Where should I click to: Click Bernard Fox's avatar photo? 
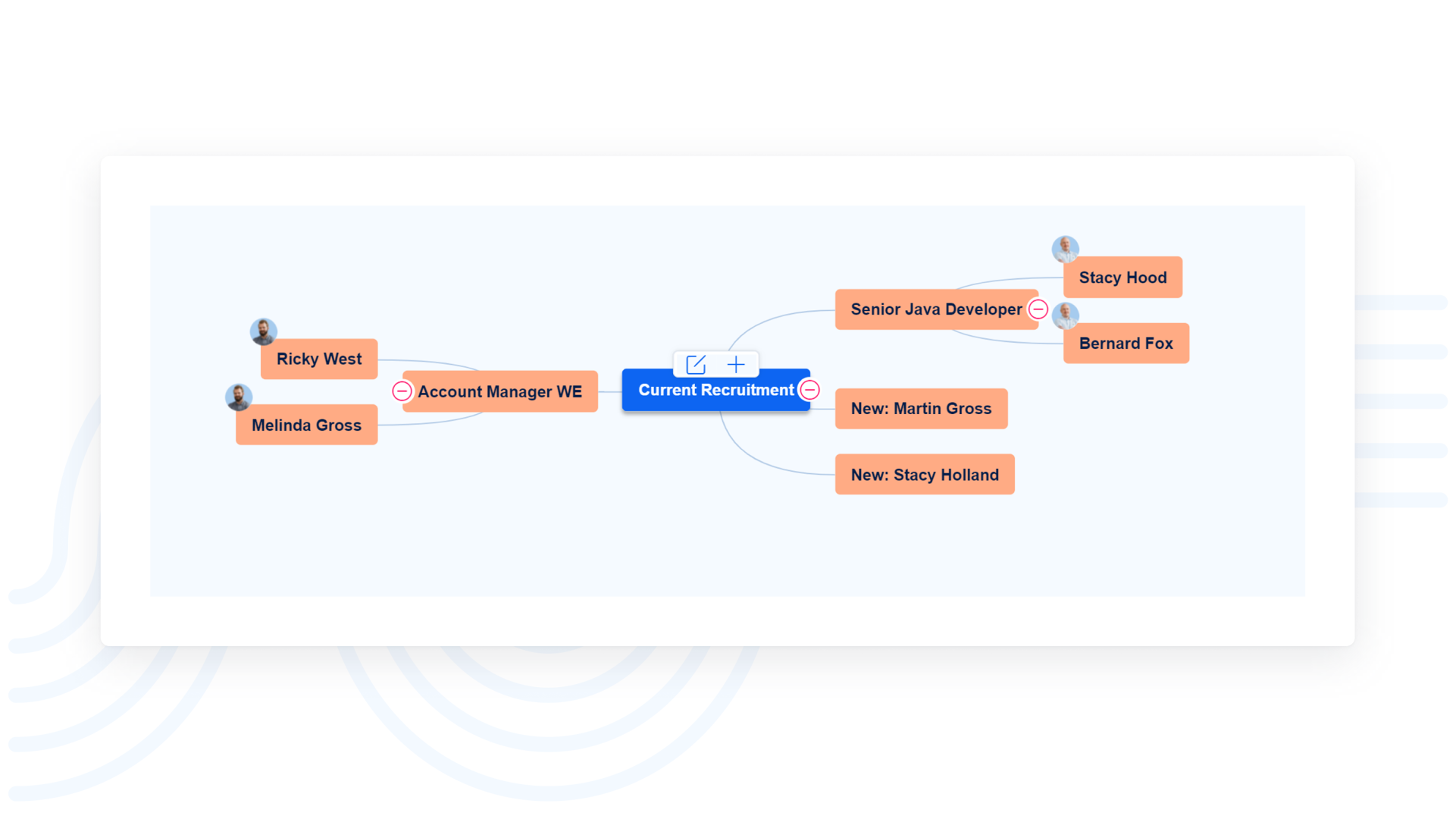point(1065,315)
